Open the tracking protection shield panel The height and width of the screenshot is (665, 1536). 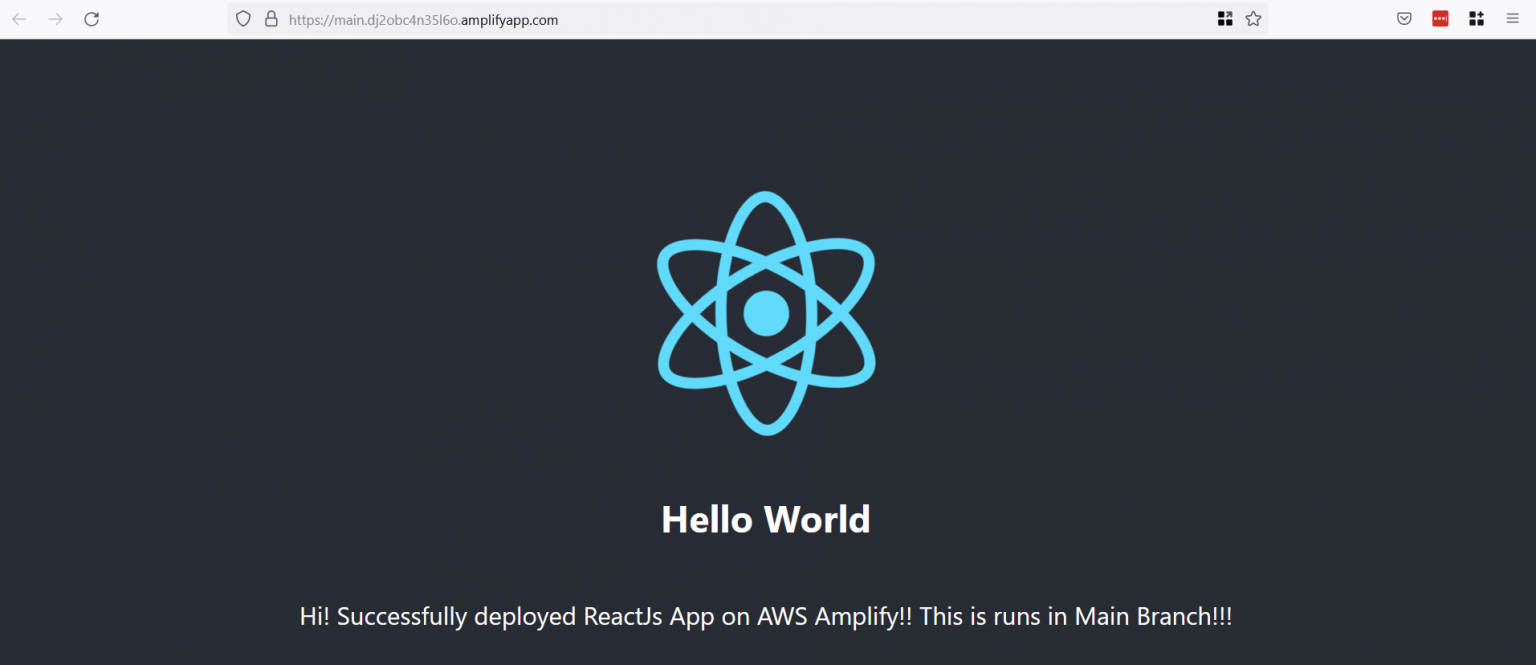tap(243, 18)
